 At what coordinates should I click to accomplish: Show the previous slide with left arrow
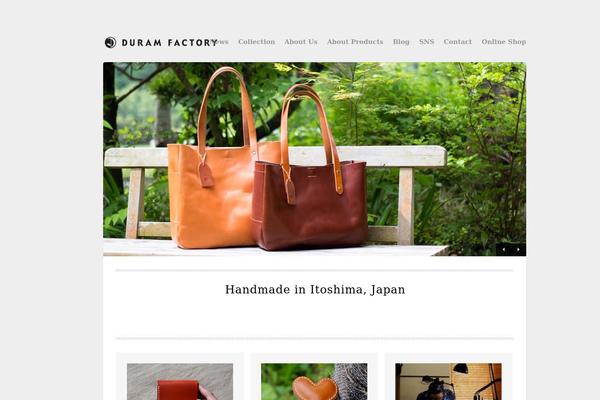click(x=504, y=250)
